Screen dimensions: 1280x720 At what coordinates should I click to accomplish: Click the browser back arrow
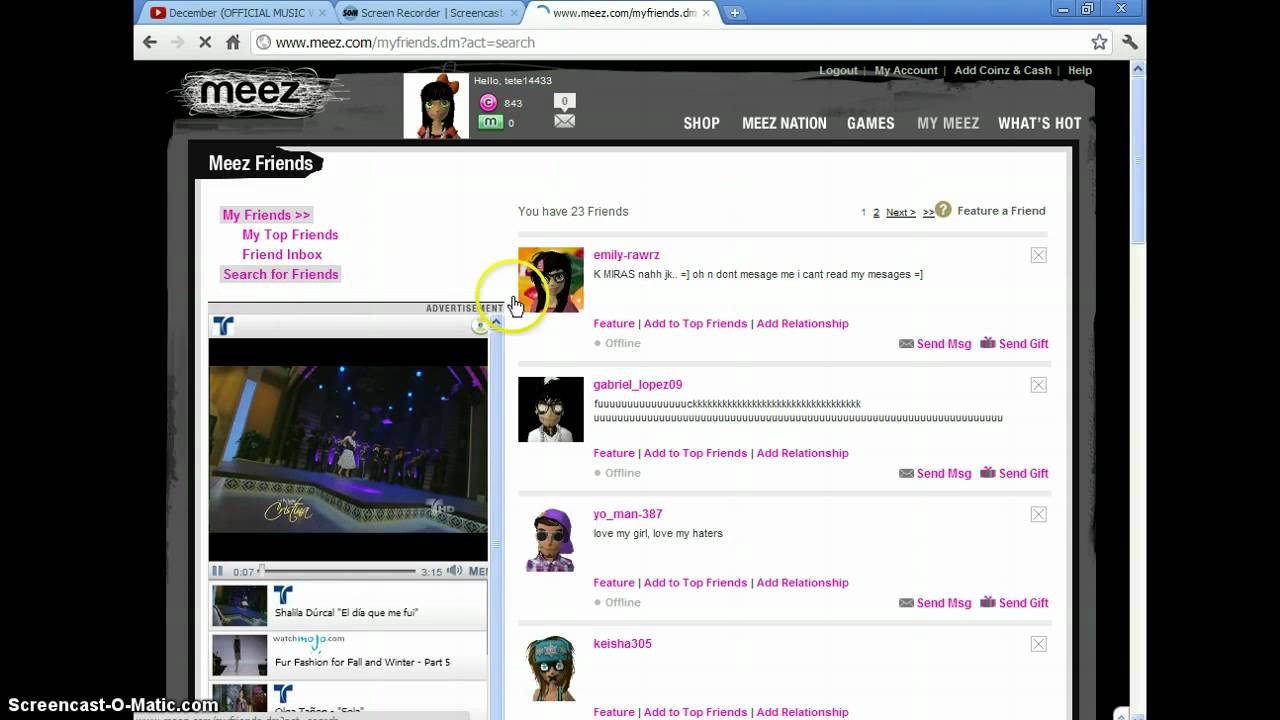(x=150, y=42)
